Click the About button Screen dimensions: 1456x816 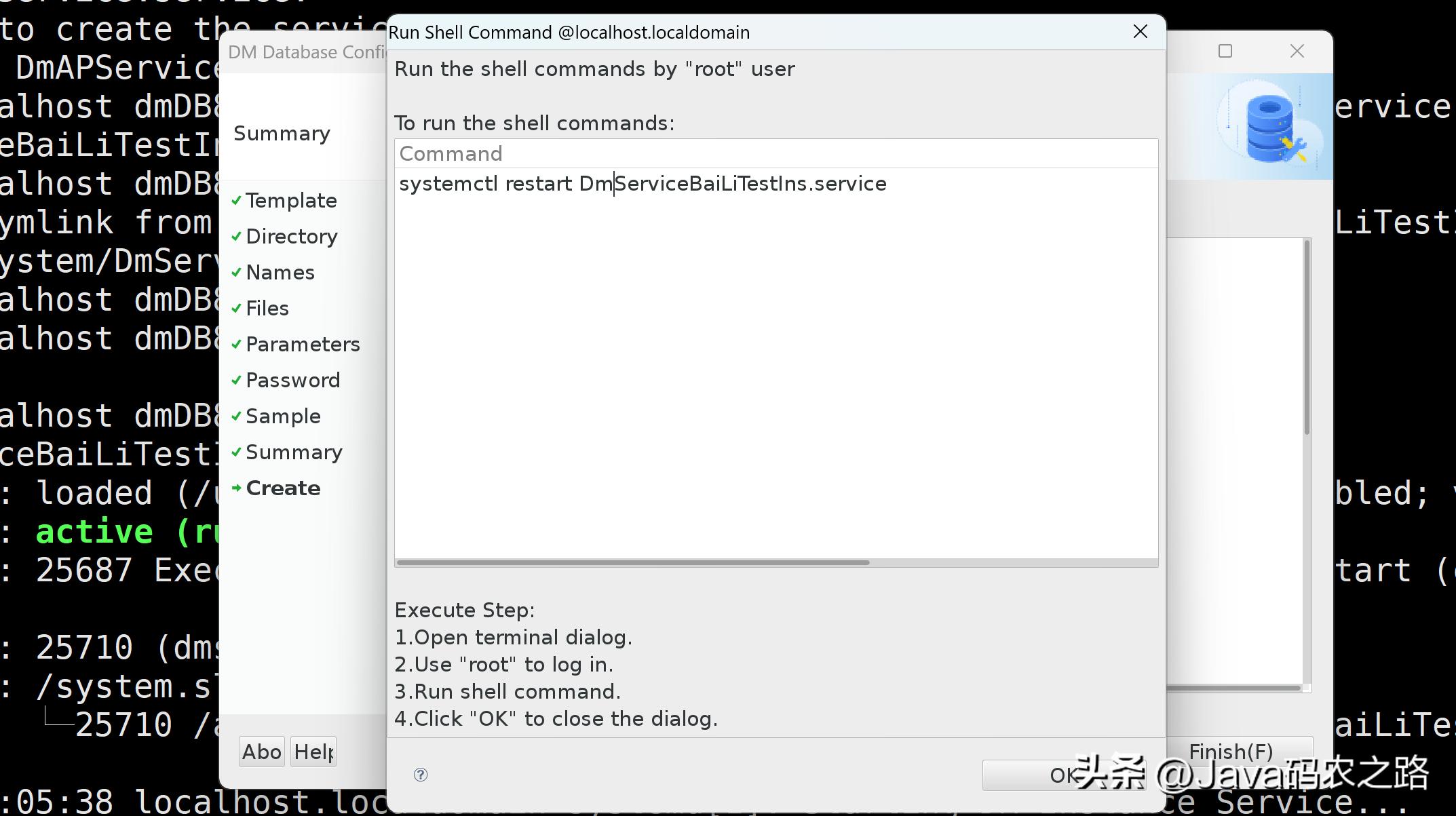(262, 752)
